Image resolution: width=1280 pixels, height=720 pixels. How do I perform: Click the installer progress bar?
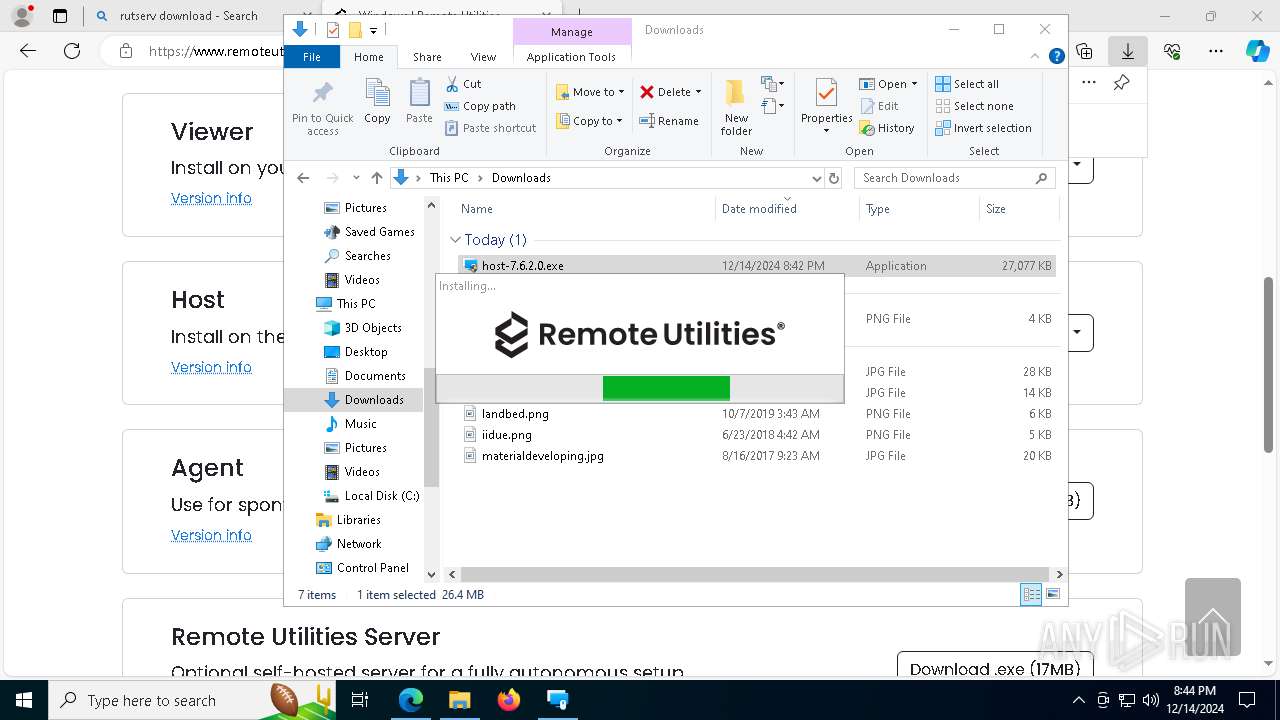click(640, 388)
